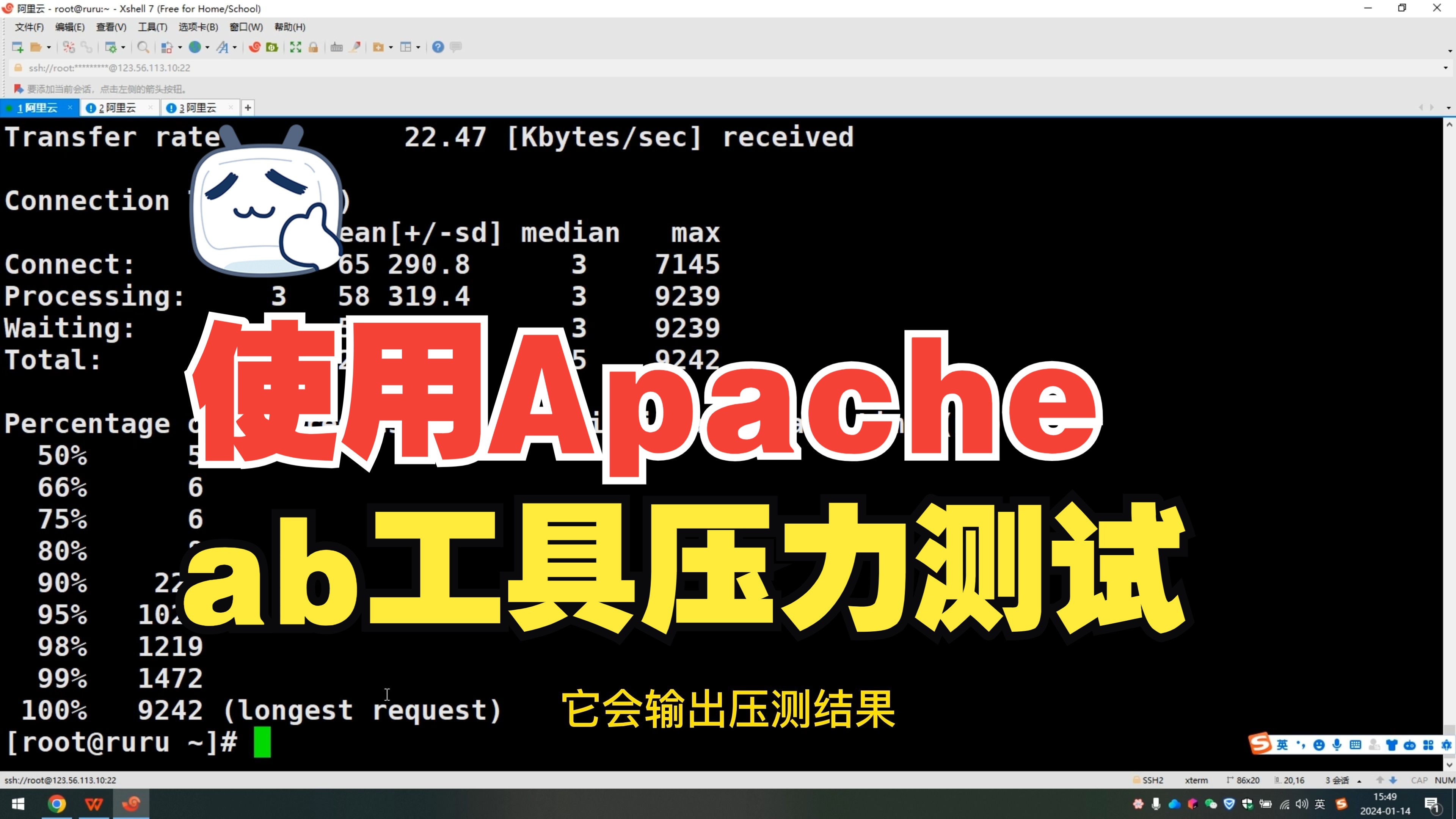The width and height of the screenshot is (1456, 819).
Task: Expand the font dropdown arrow
Action: click(x=235, y=47)
